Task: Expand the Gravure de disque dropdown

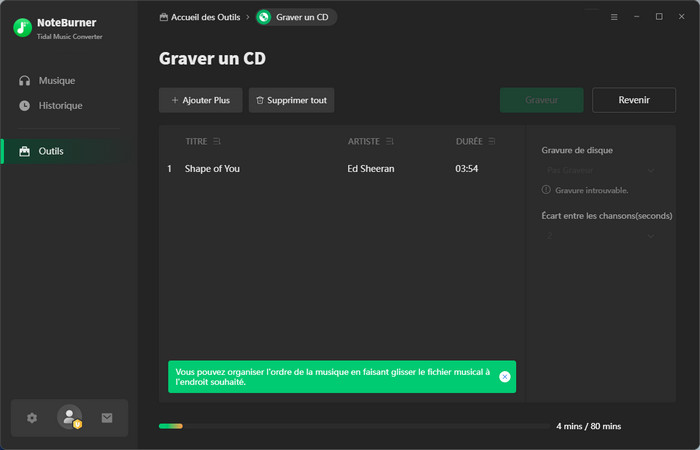Action: pos(600,170)
